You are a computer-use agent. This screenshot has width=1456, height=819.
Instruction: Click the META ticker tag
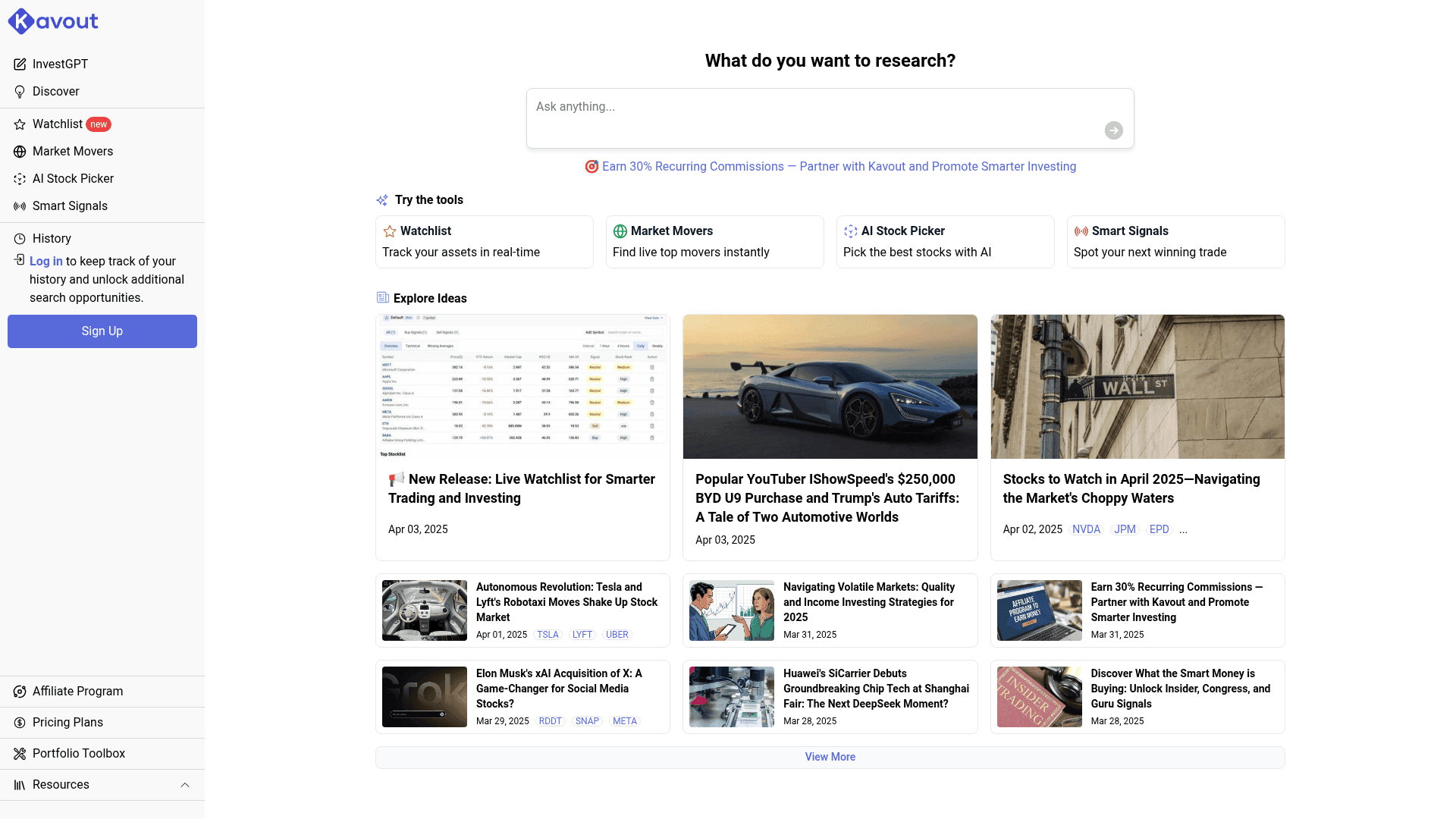click(625, 722)
